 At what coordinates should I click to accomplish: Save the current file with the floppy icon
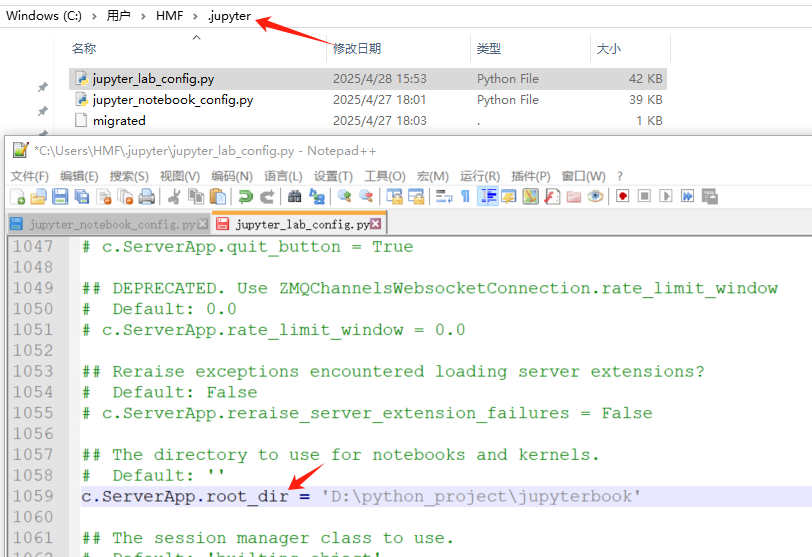60,197
